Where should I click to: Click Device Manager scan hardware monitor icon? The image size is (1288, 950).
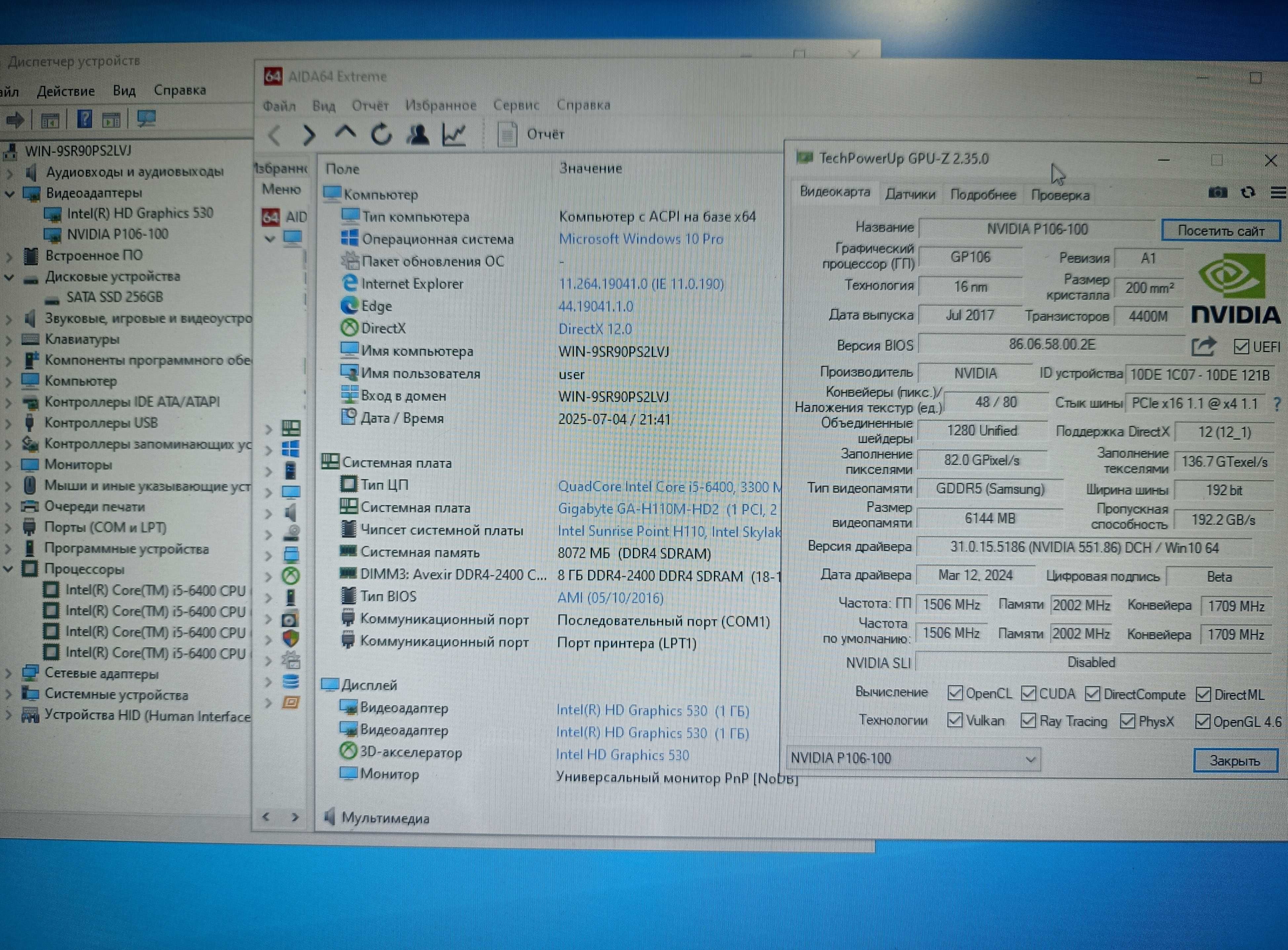146,119
